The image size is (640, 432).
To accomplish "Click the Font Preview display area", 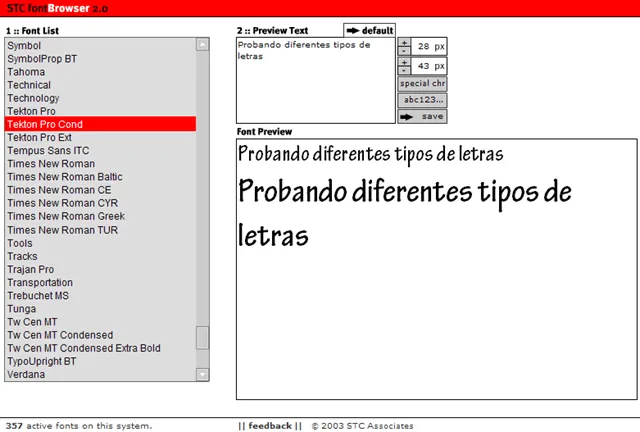I will (x=436, y=269).
